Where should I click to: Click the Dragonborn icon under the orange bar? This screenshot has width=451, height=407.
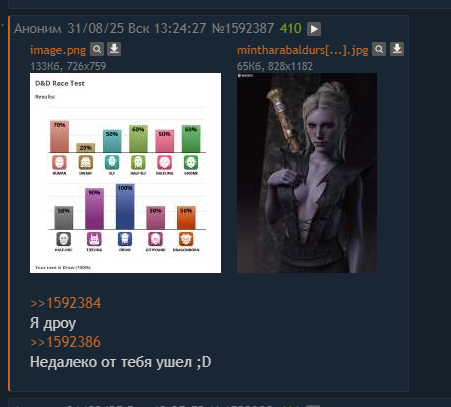point(186,239)
